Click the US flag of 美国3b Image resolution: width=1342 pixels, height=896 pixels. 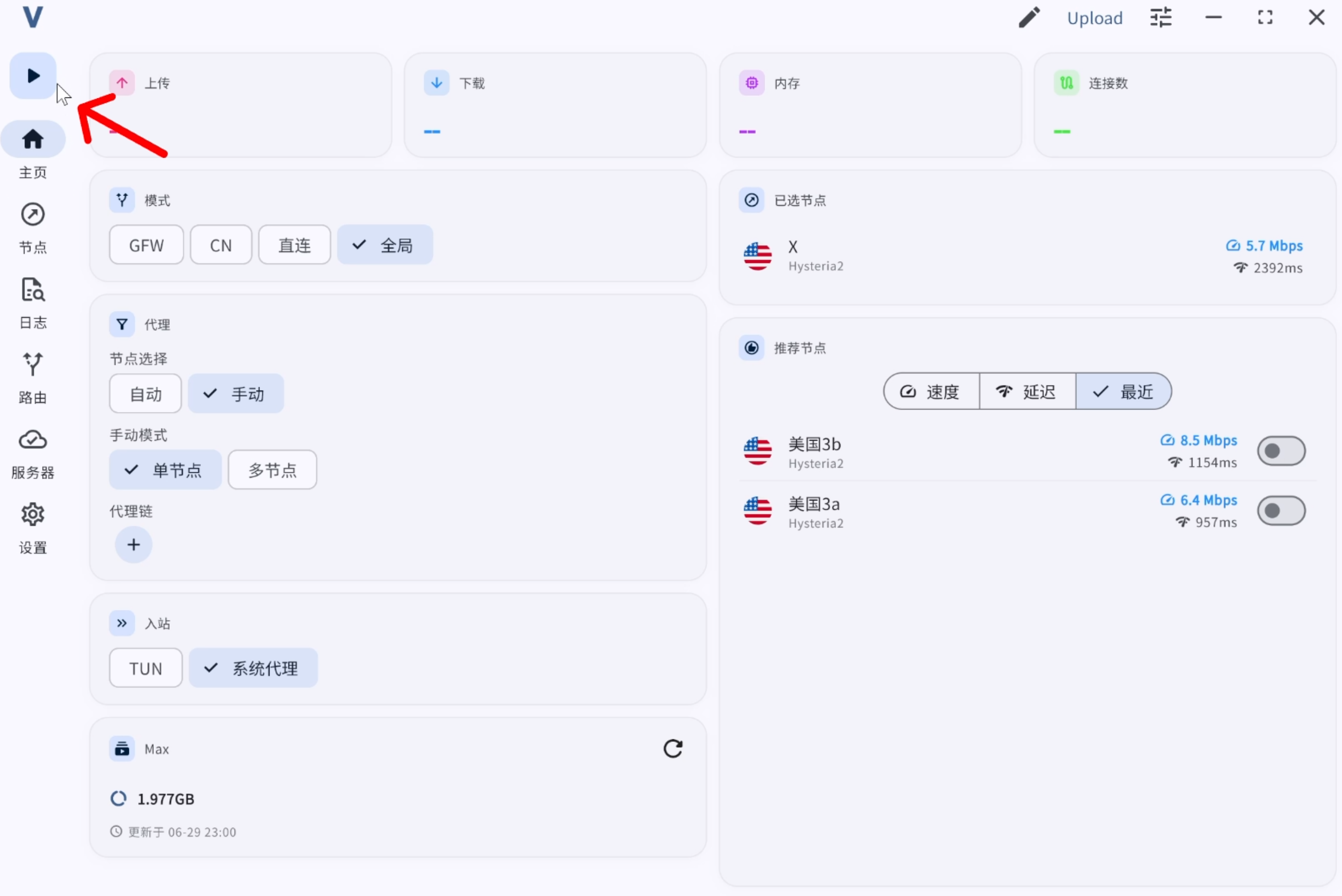coord(757,450)
